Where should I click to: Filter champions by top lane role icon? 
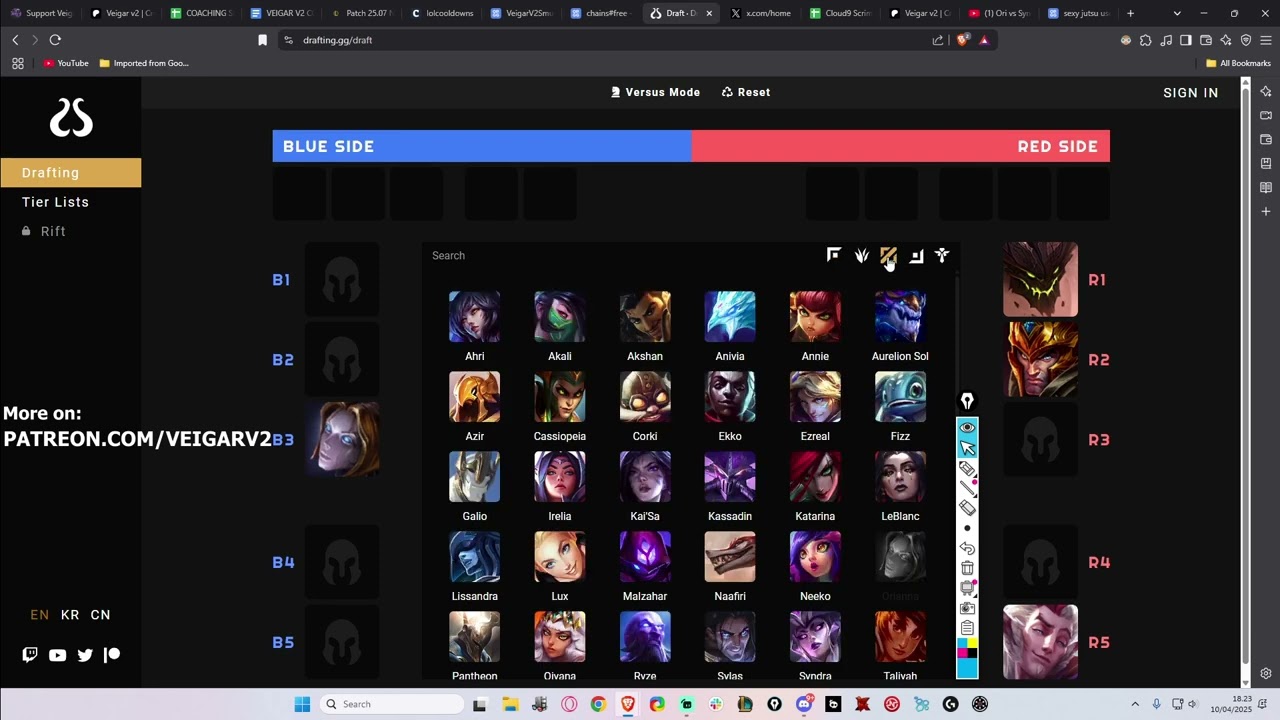[x=834, y=255]
